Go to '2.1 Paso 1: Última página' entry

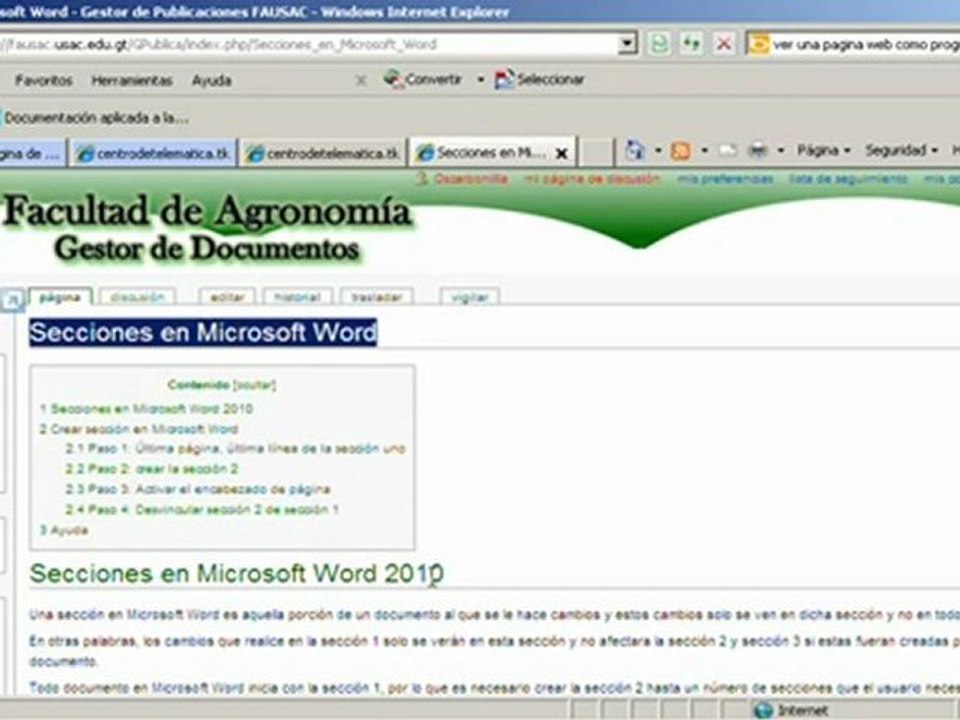point(236,449)
